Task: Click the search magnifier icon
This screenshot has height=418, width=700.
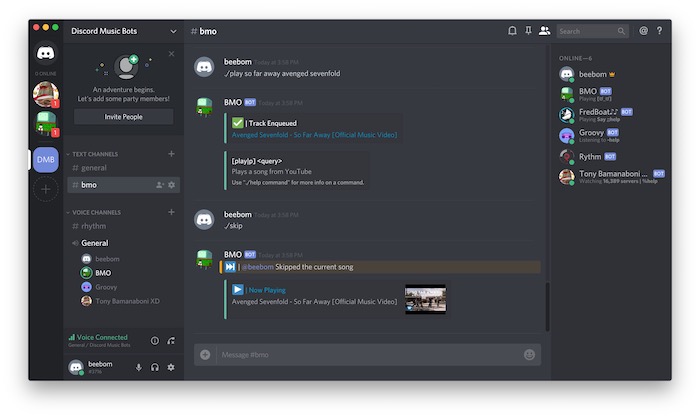Action: pyautogui.click(x=621, y=31)
